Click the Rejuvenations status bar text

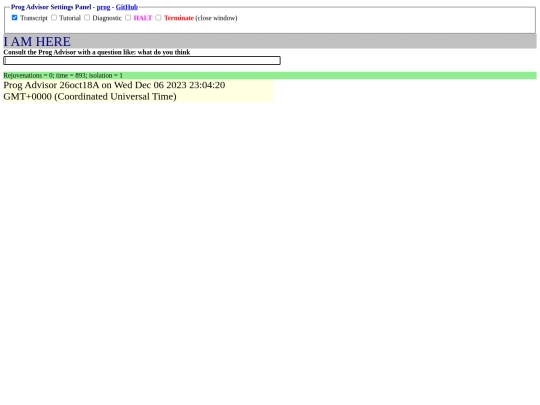coord(63,75)
